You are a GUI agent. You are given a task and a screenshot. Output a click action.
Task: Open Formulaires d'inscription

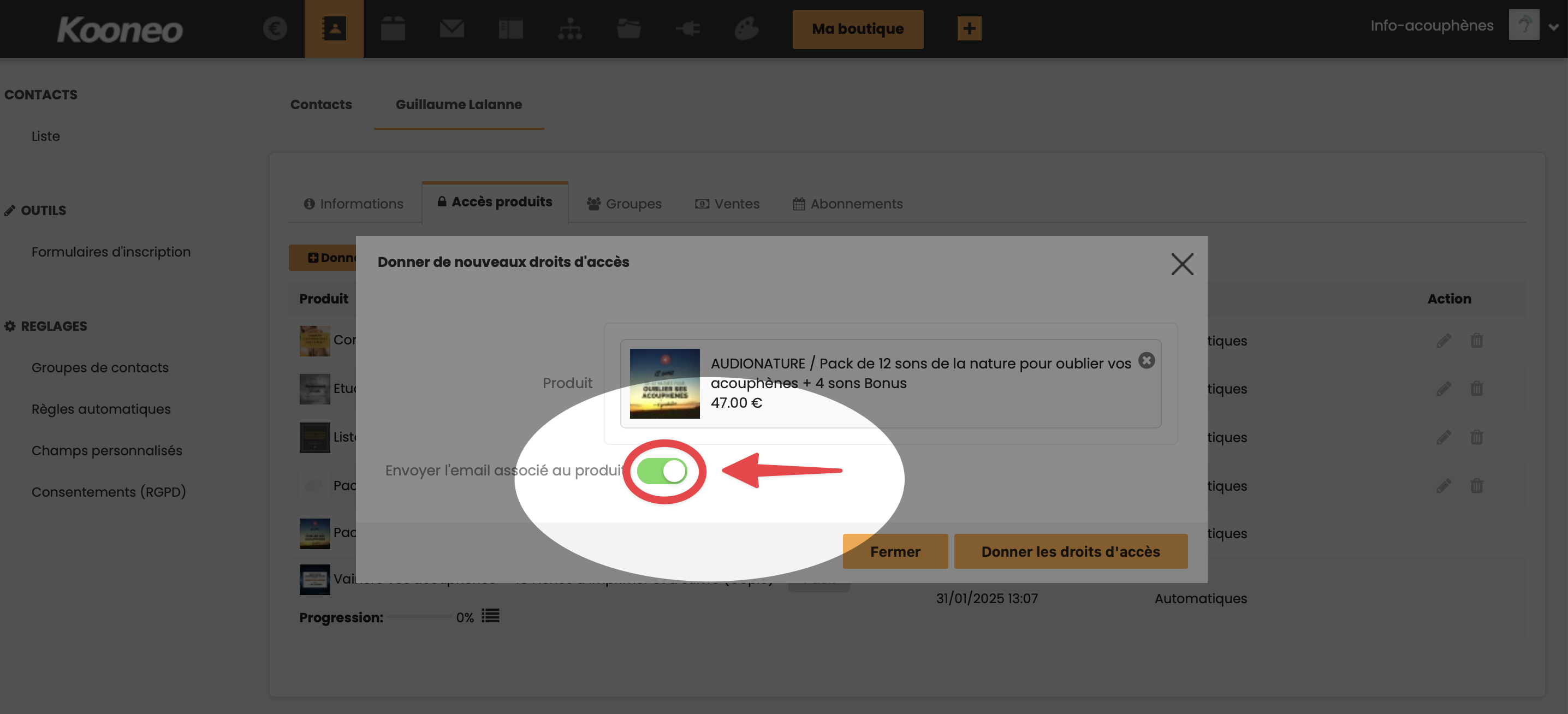pos(111,252)
